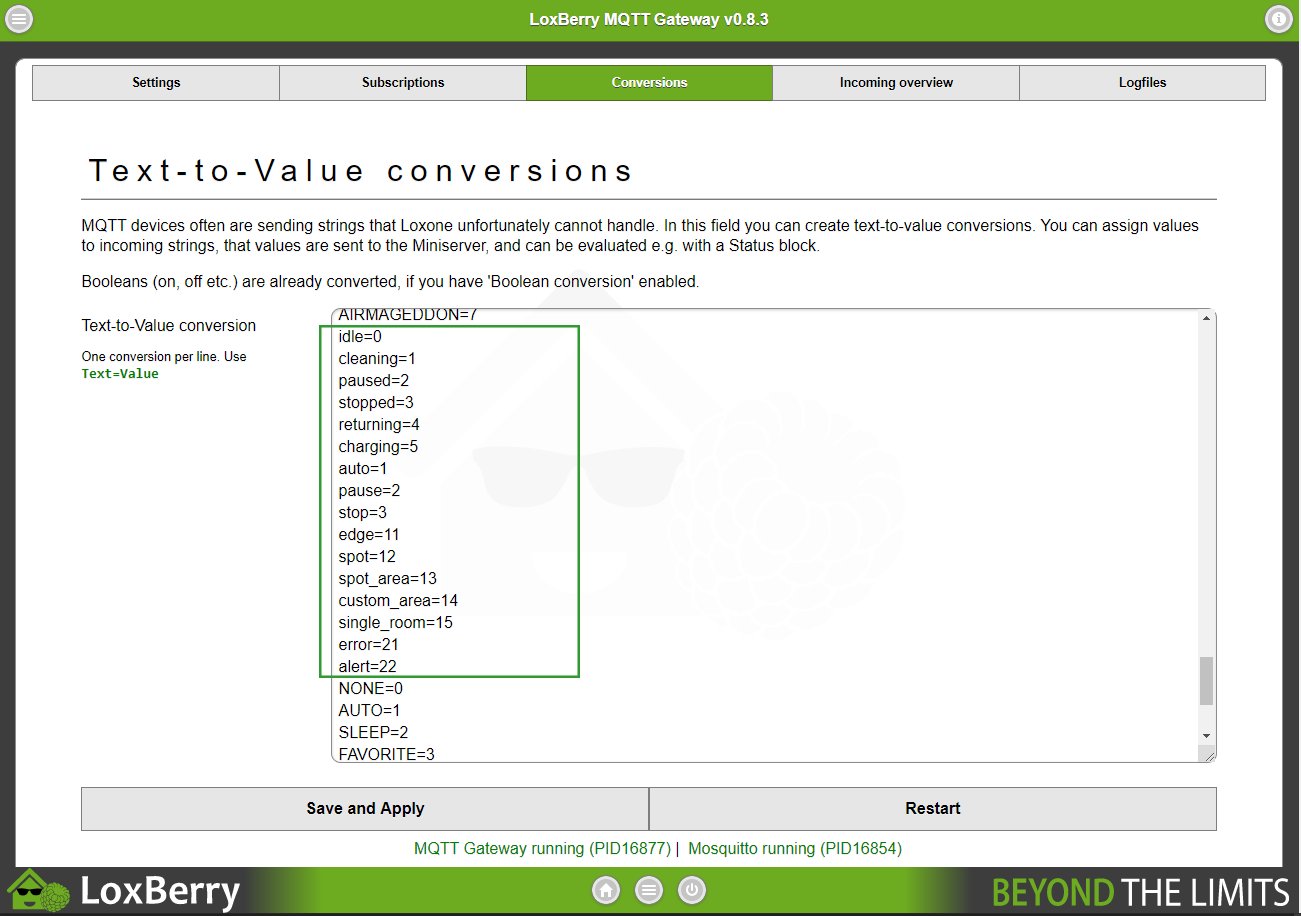Click the Restart button
The width and height of the screenshot is (1301, 916).
point(933,809)
